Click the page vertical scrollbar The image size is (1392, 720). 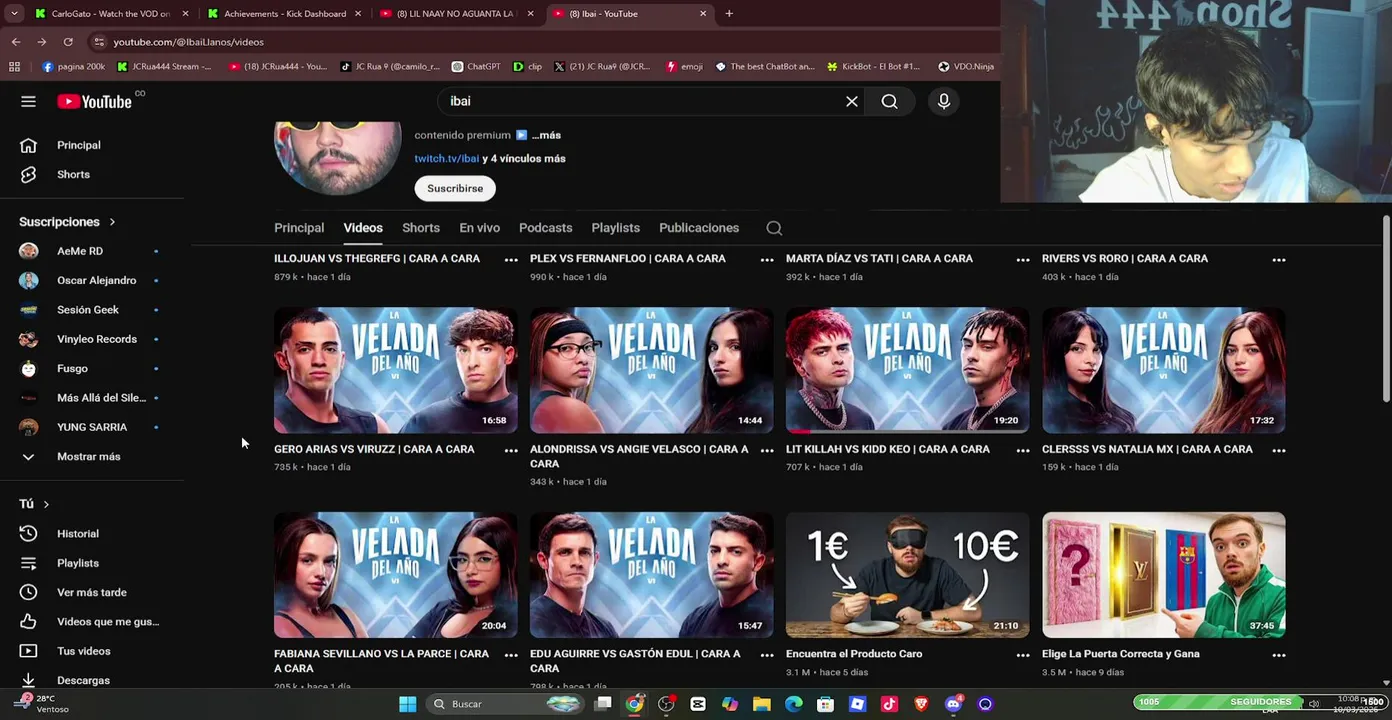click(1386, 310)
